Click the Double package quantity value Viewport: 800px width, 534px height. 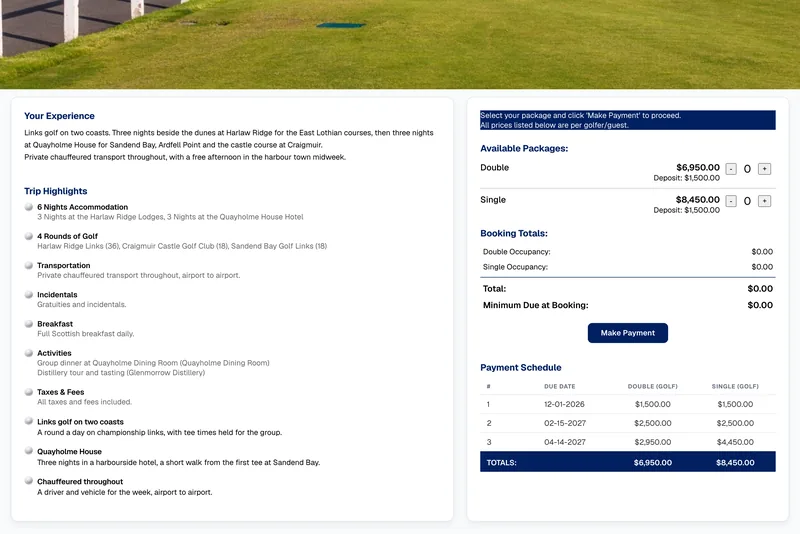pos(747,169)
